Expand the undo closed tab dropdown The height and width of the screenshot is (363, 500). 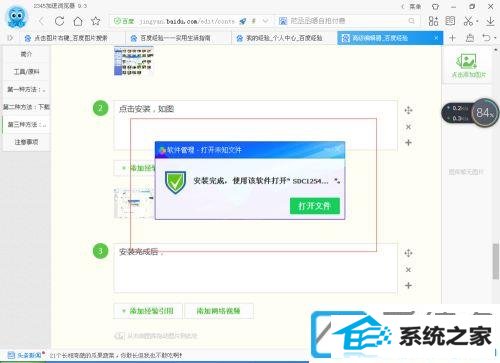click(x=495, y=38)
